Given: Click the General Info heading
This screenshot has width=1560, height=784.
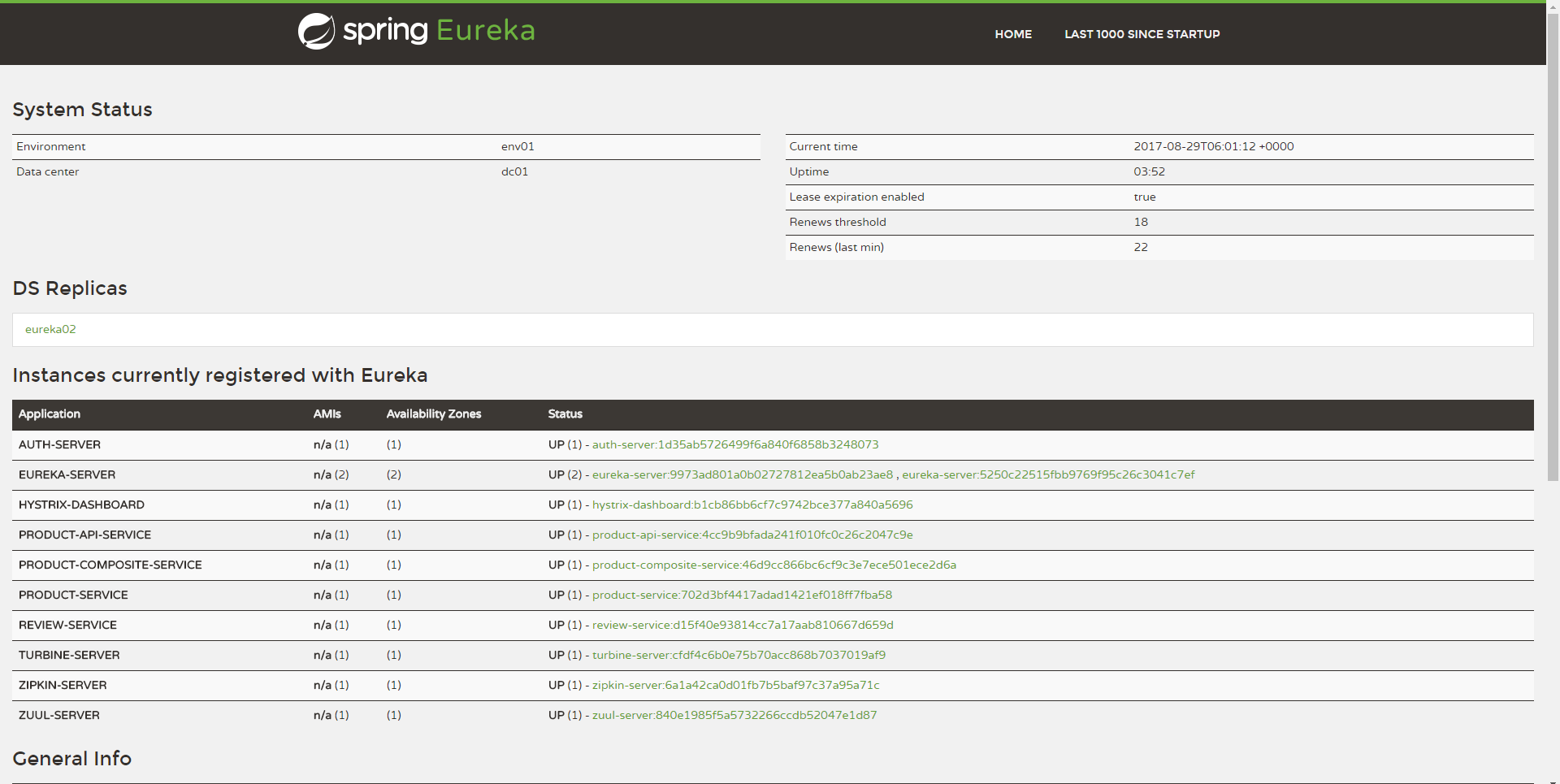Looking at the screenshot, I should [71, 759].
